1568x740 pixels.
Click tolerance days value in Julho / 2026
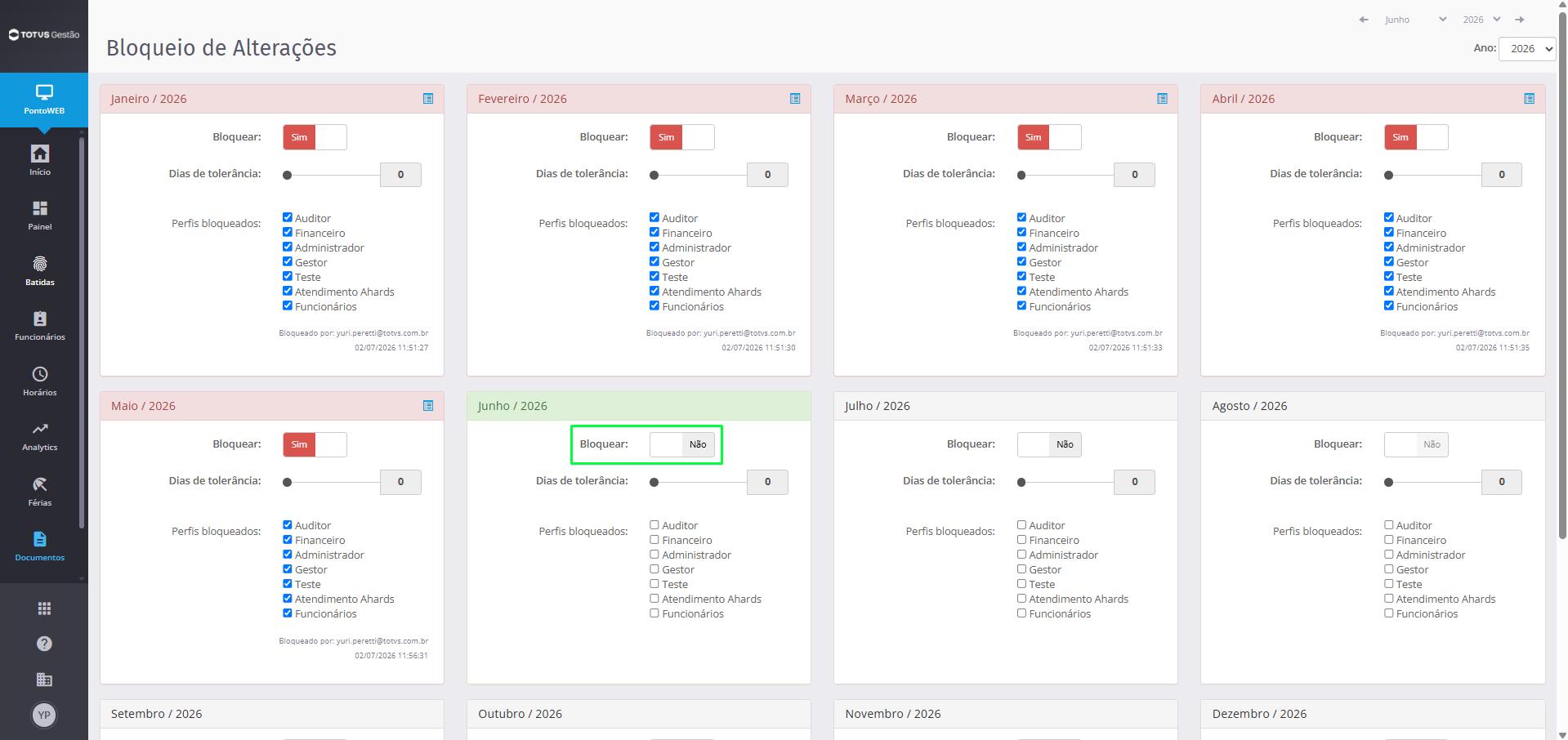click(x=1134, y=482)
